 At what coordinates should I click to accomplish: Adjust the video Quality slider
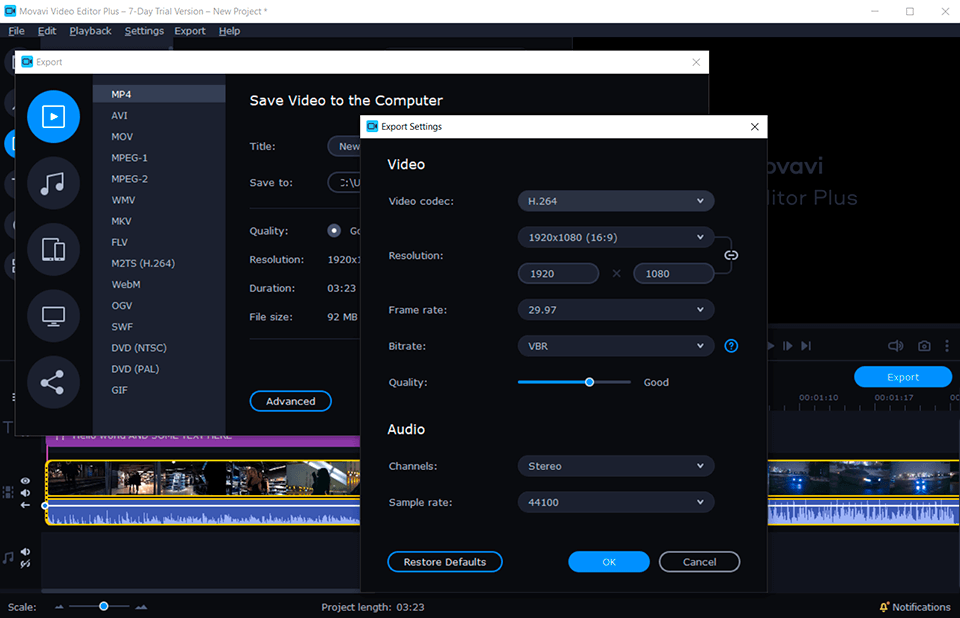[x=589, y=382]
